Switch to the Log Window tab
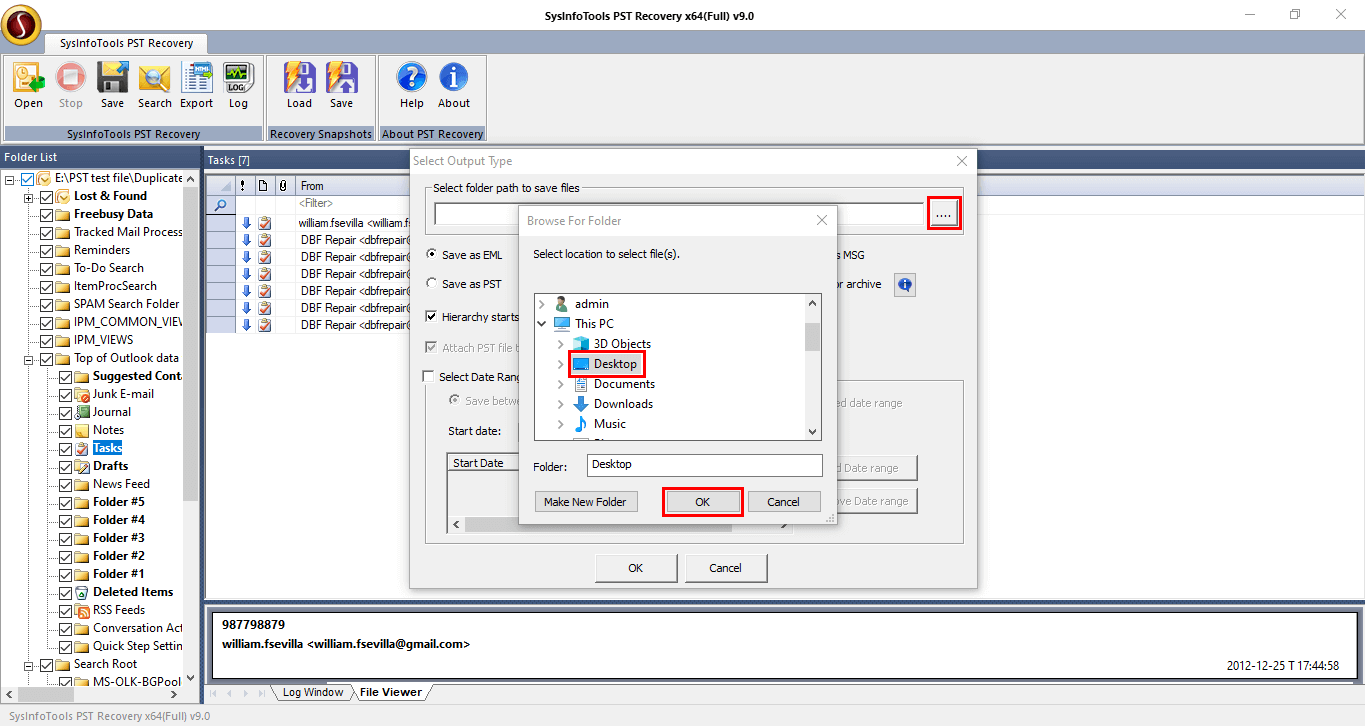Screen dimensions: 1365x726 click(x=312, y=692)
